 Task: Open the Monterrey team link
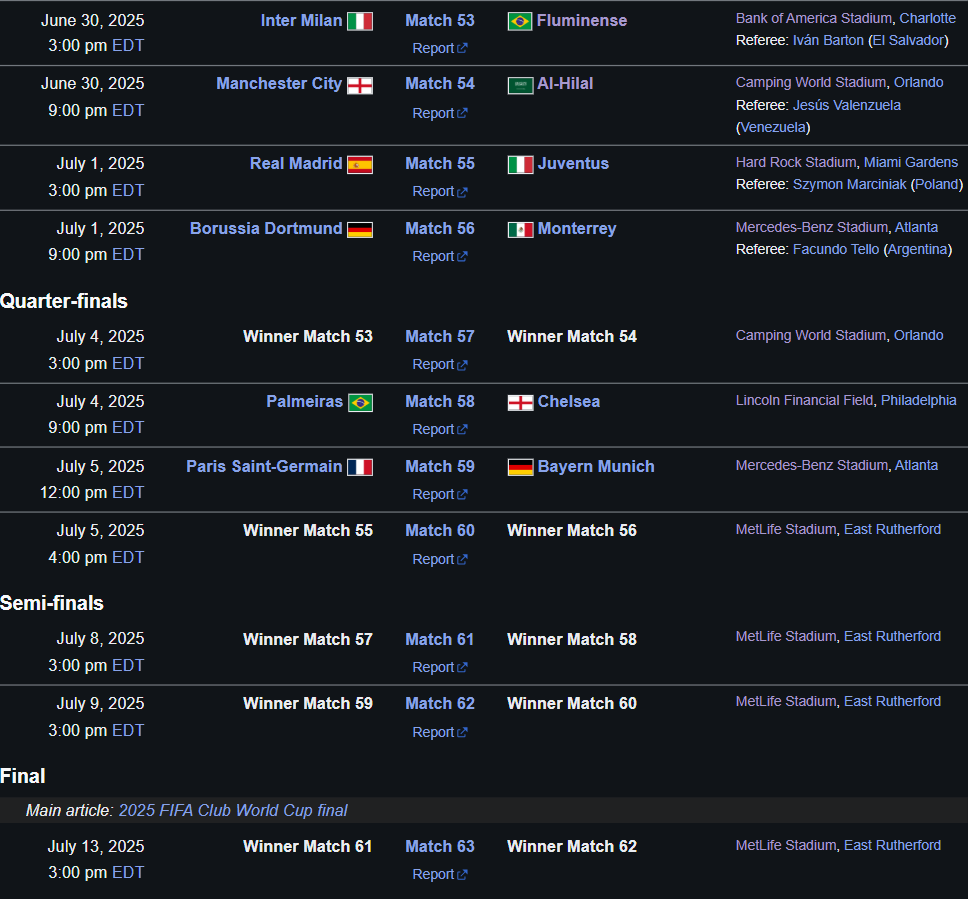tap(577, 228)
